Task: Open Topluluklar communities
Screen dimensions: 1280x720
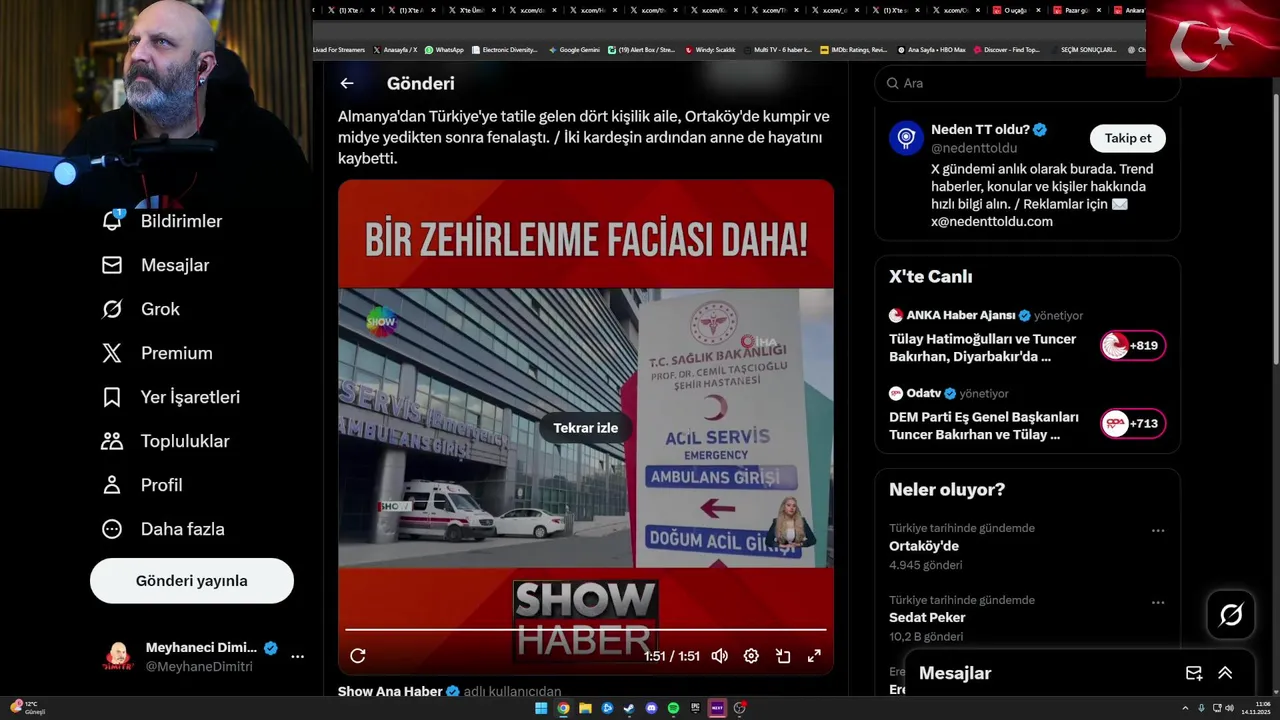Action: (x=165, y=441)
